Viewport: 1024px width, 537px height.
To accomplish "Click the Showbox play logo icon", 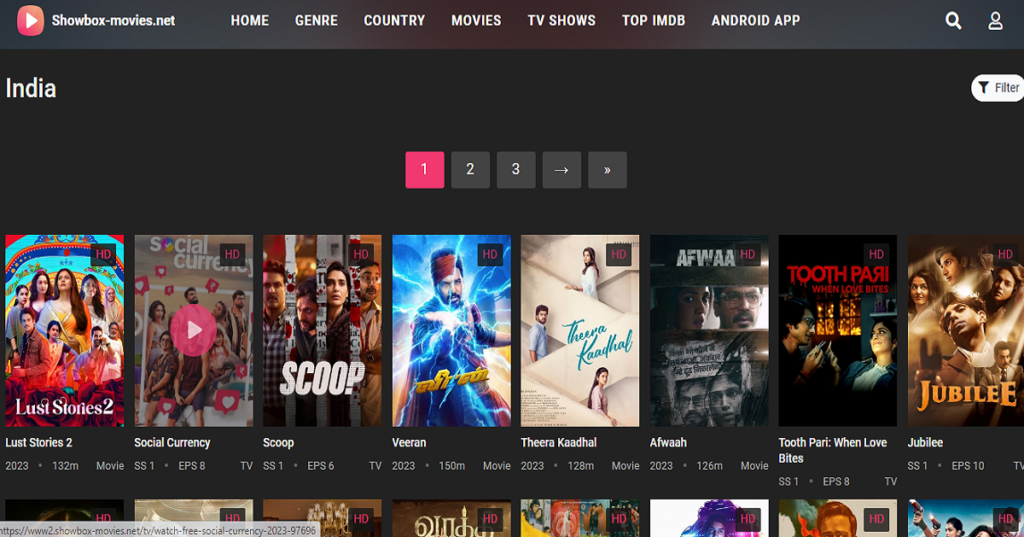I will tap(30, 20).
